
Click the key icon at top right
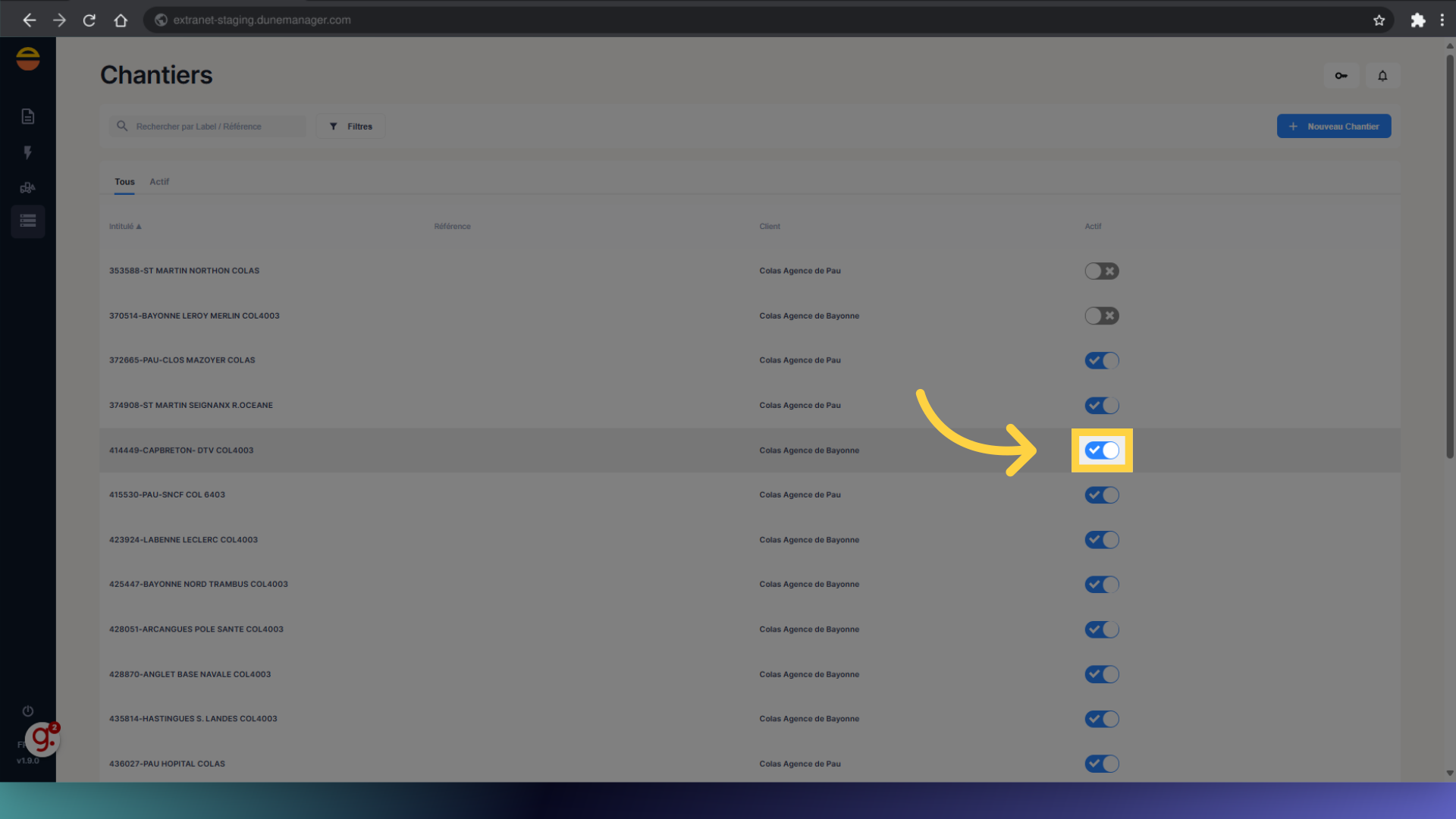click(x=1341, y=76)
